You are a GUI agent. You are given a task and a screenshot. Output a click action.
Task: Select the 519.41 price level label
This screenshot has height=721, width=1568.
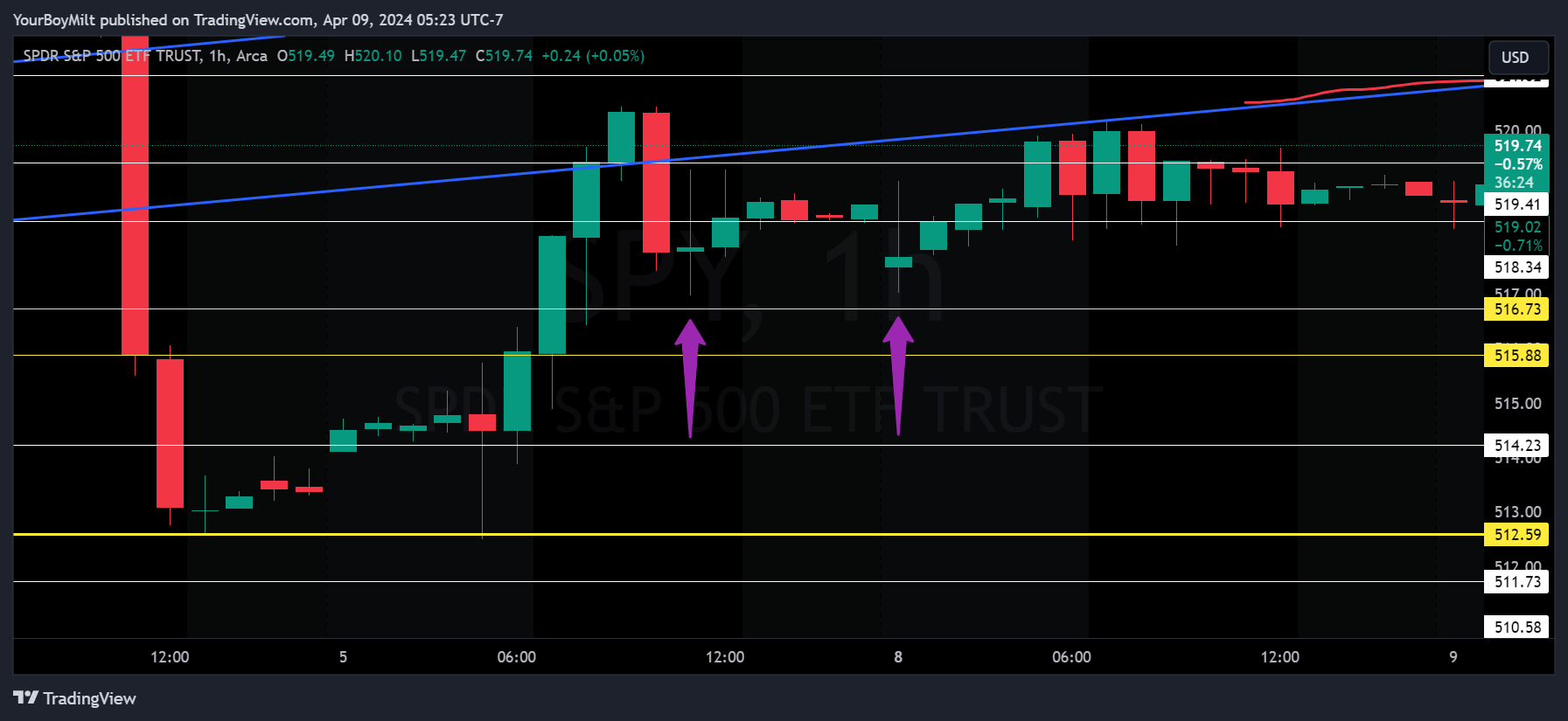tap(1516, 205)
